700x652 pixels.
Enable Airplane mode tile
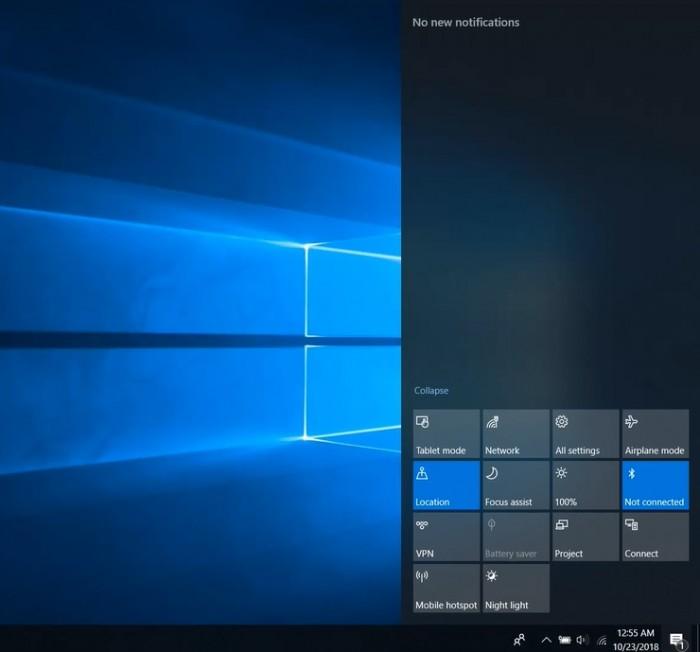(655, 434)
